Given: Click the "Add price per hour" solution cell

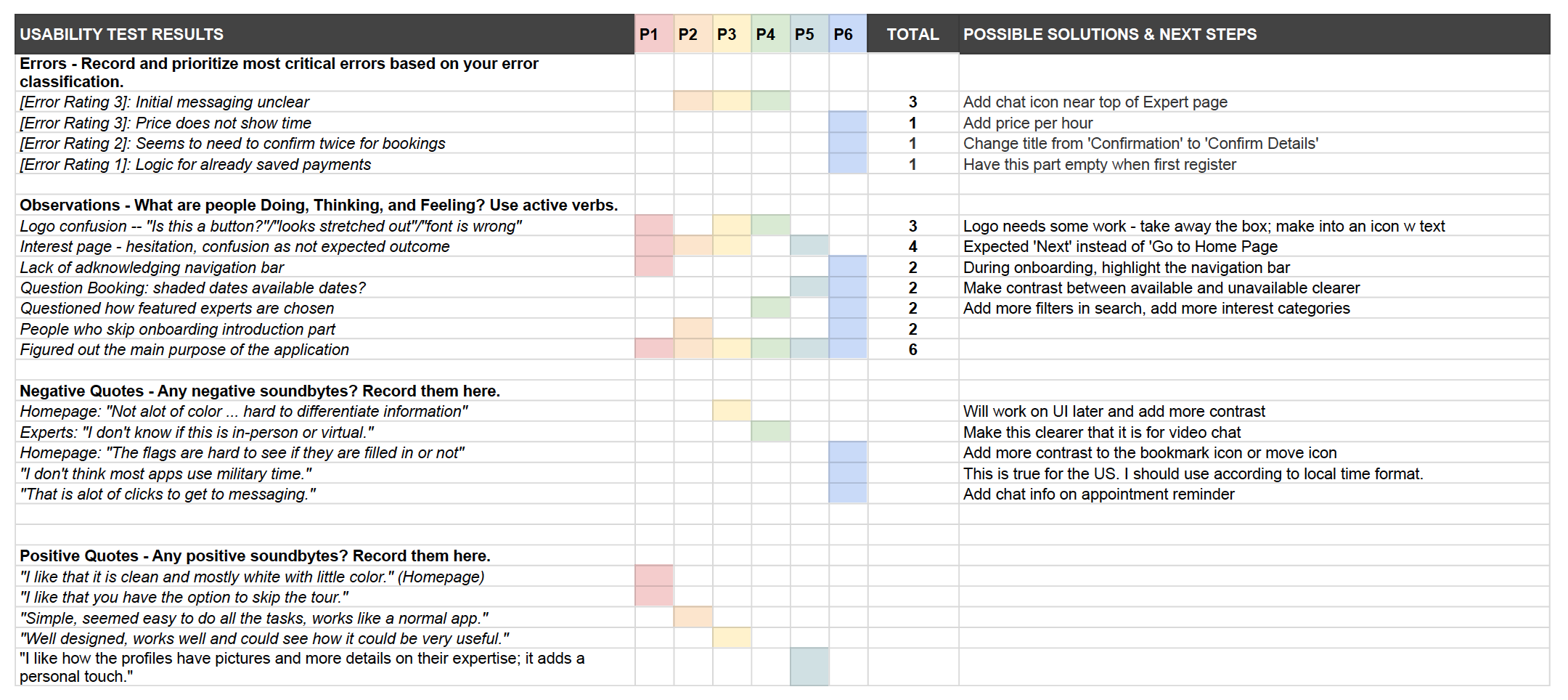Looking at the screenshot, I should pyautogui.click(x=1027, y=123).
